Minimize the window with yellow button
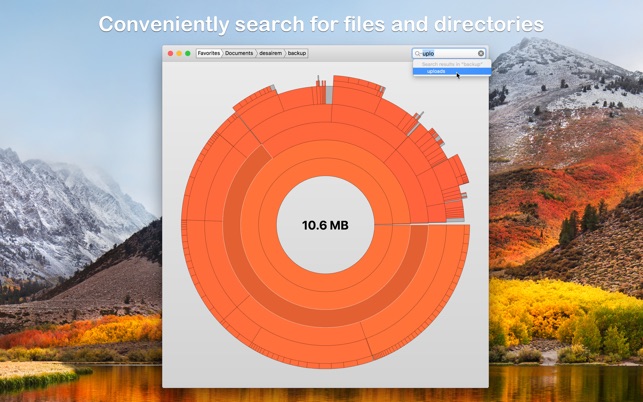This screenshot has width=643, height=402. tap(179, 53)
